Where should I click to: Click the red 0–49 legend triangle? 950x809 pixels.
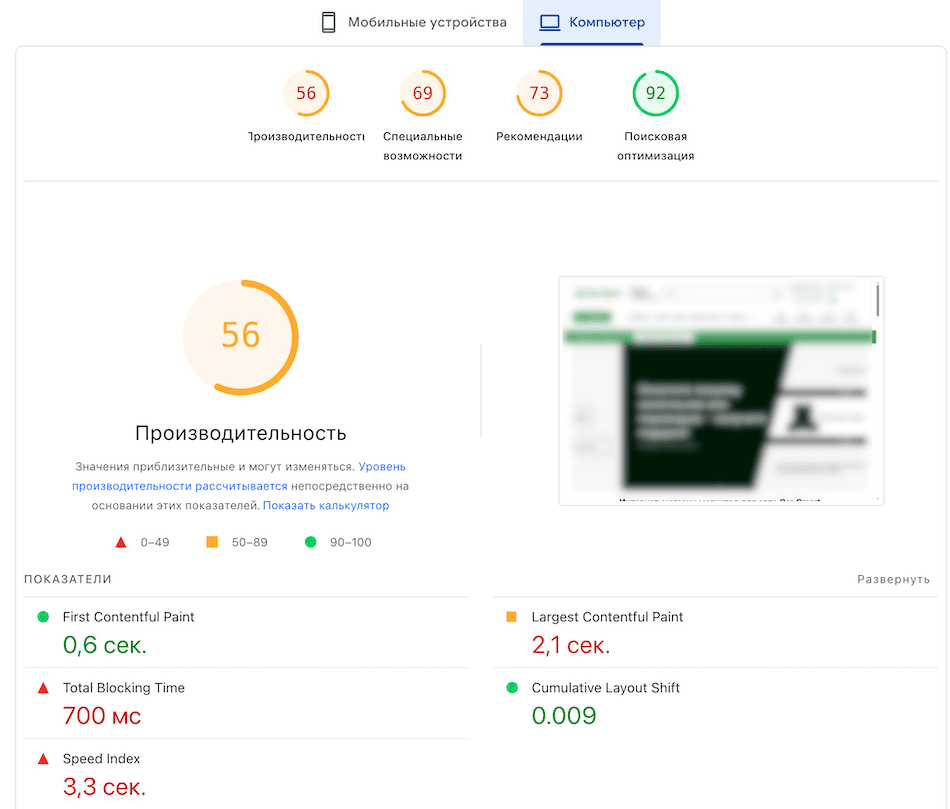point(122,541)
